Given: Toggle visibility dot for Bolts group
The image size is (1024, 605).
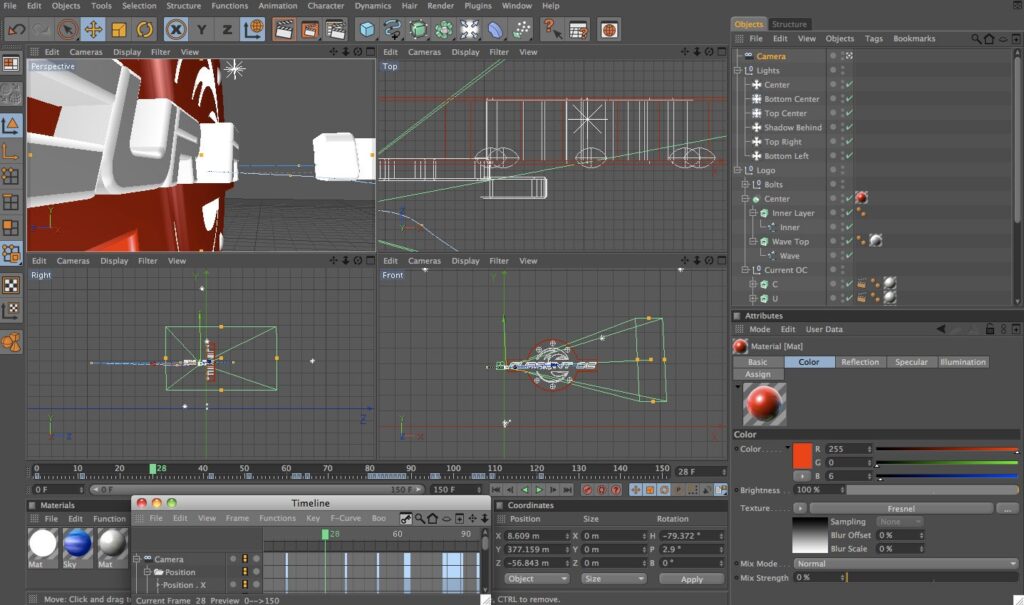Looking at the screenshot, I should 833,185.
